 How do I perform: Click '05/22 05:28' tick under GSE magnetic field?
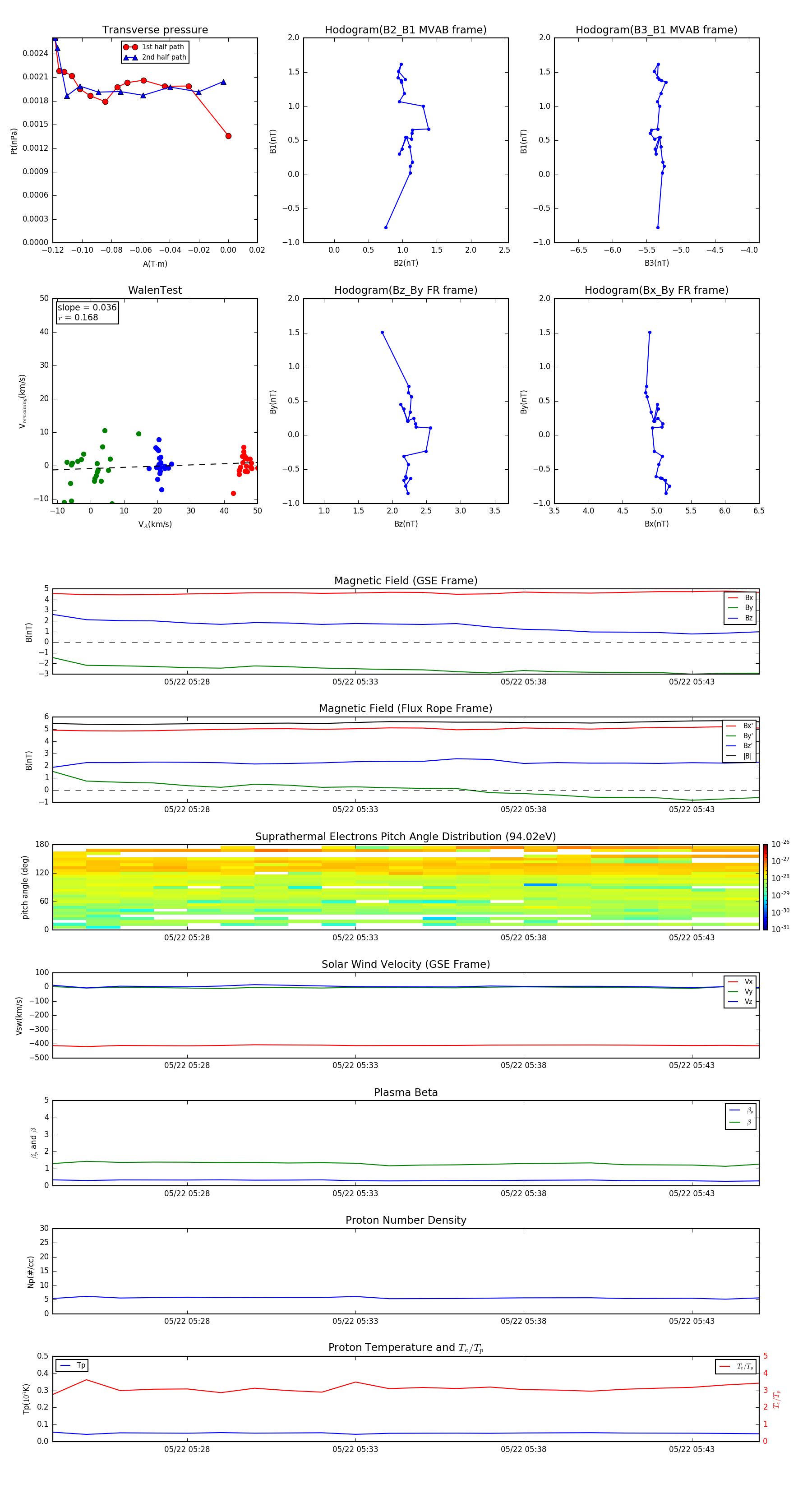coord(187,682)
